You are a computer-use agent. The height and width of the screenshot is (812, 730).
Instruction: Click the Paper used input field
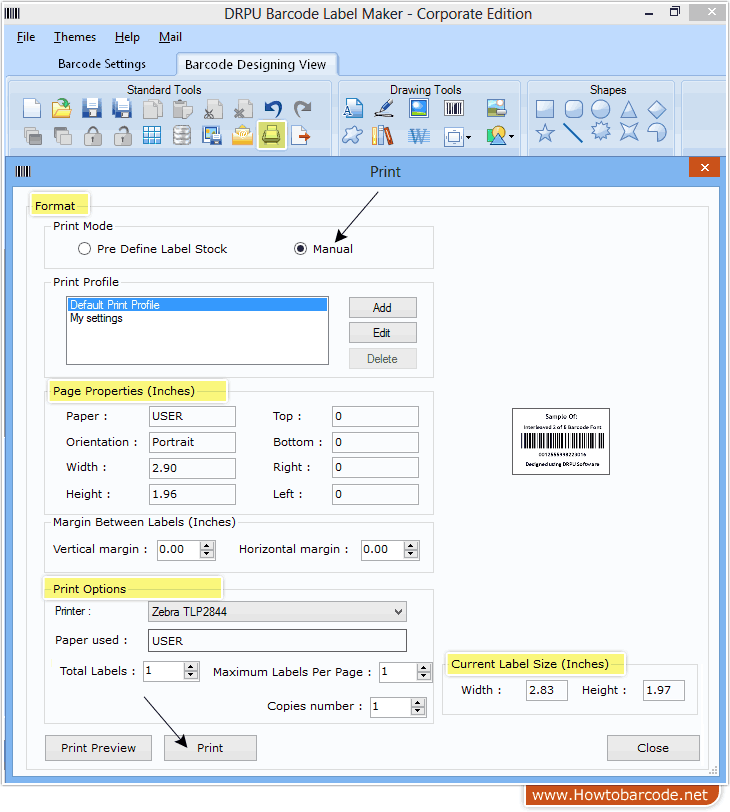pos(277,641)
